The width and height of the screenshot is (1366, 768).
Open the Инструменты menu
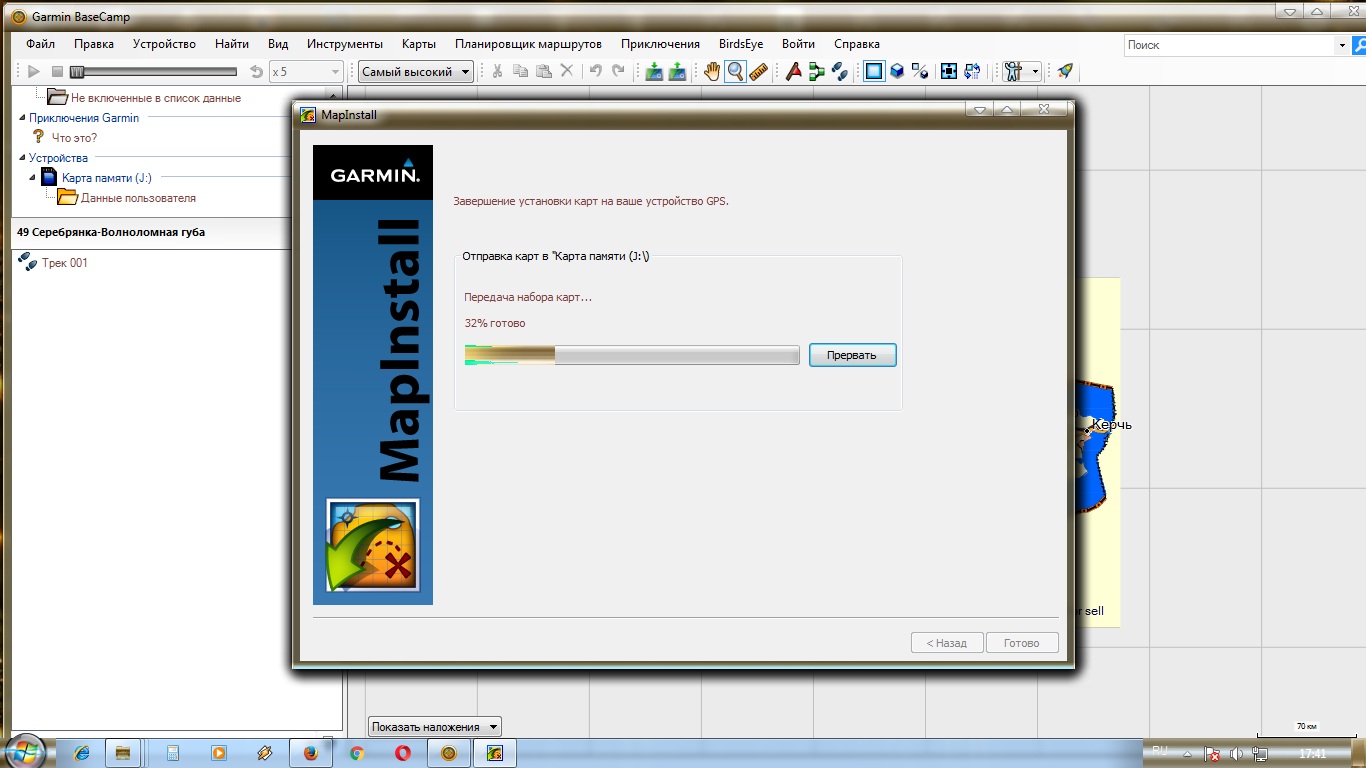coord(345,44)
